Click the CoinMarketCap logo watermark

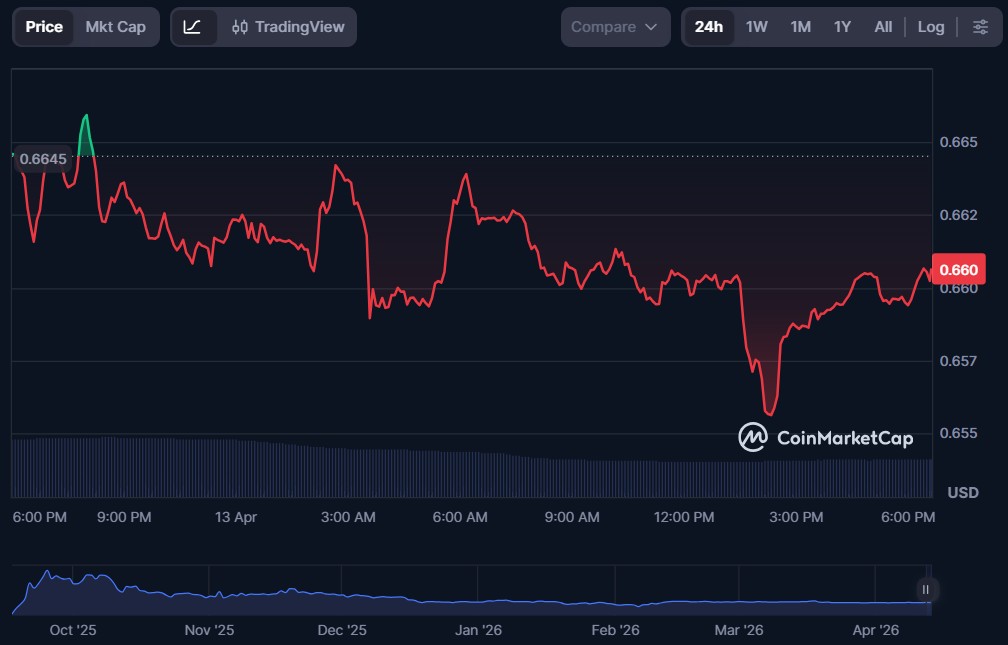click(826, 438)
